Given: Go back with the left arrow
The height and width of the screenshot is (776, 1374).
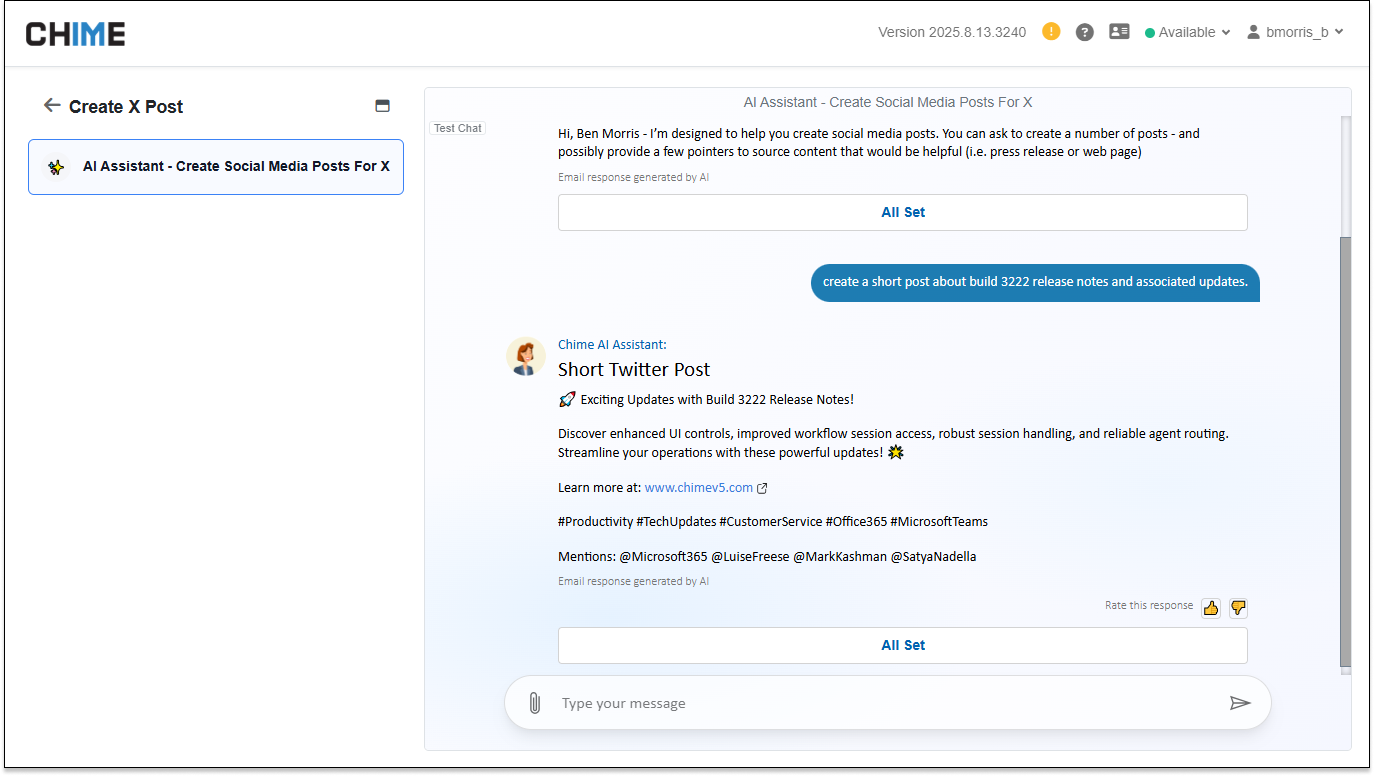Looking at the screenshot, I should (x=50, y=105).
